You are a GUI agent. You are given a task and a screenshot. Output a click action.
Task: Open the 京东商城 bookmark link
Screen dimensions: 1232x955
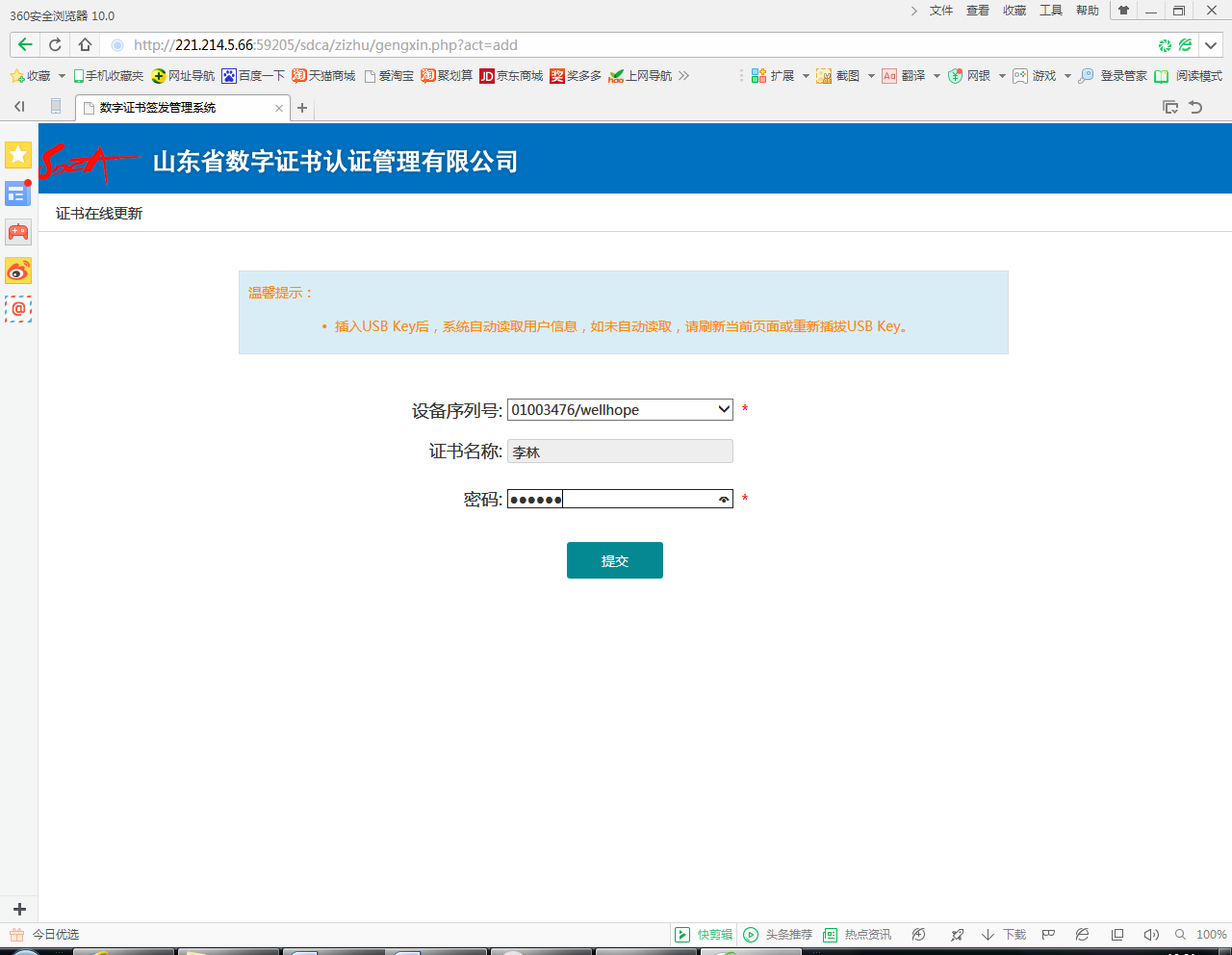point(511,76)
